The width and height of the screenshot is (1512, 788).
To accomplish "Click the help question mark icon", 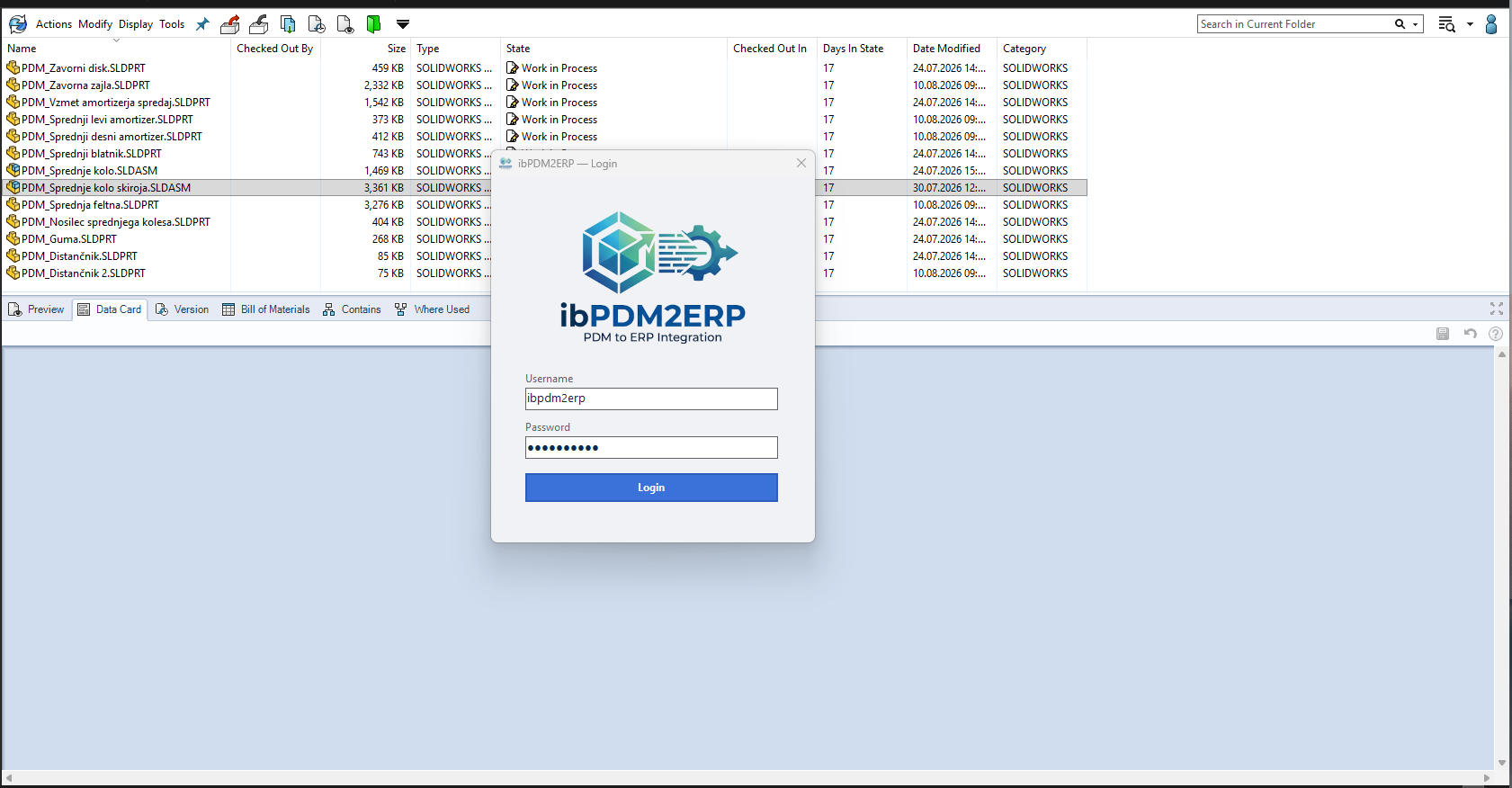I will (1496, 334).
